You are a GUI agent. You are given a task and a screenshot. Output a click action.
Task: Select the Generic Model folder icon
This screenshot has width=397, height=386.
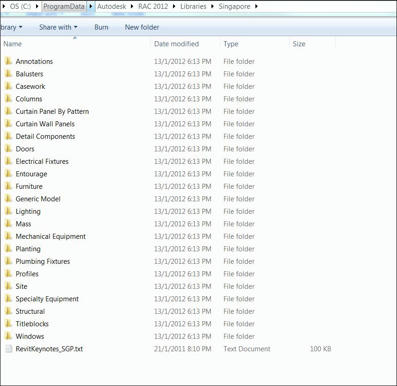[x=8, y=199]
